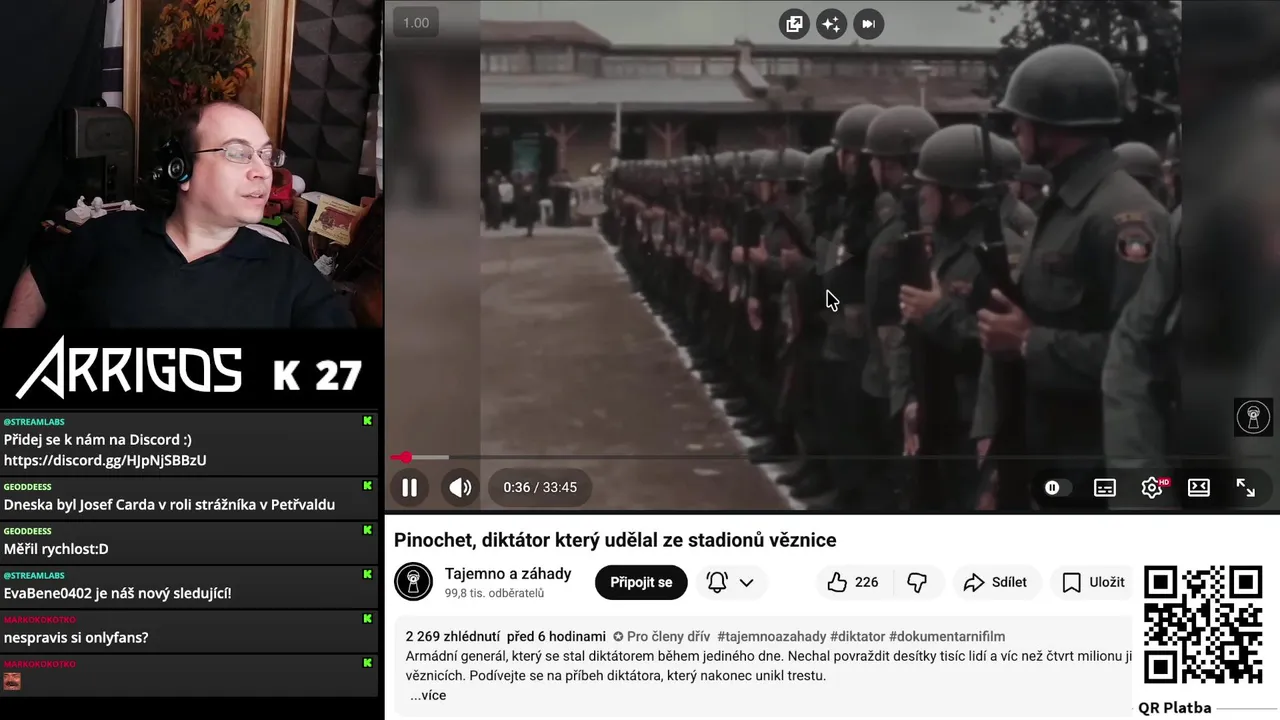The width and height of the screenshot is (1280, 720).
Task: Expand description with ...více
Action: tap(428, 695)
